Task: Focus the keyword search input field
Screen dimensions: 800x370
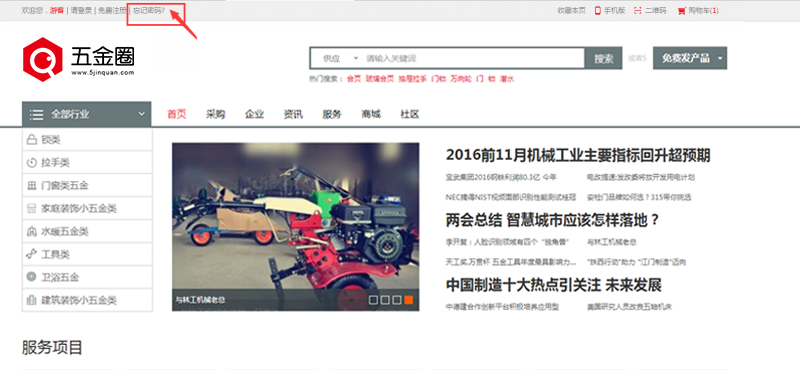Action: (473, 58)
